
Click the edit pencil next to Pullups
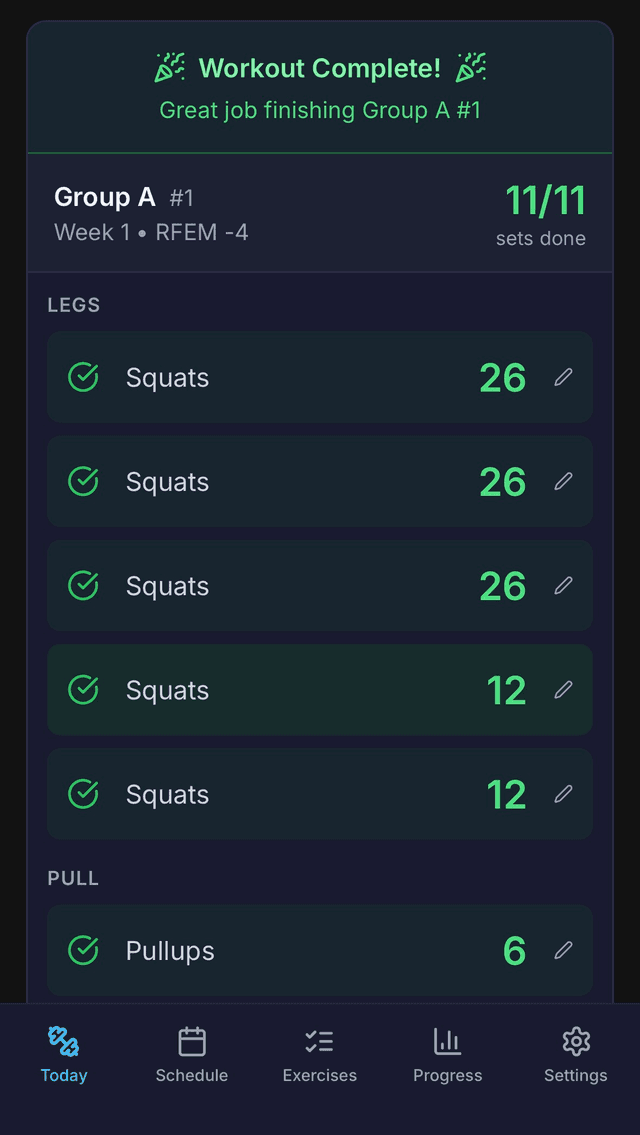click(x=563, y=950)
